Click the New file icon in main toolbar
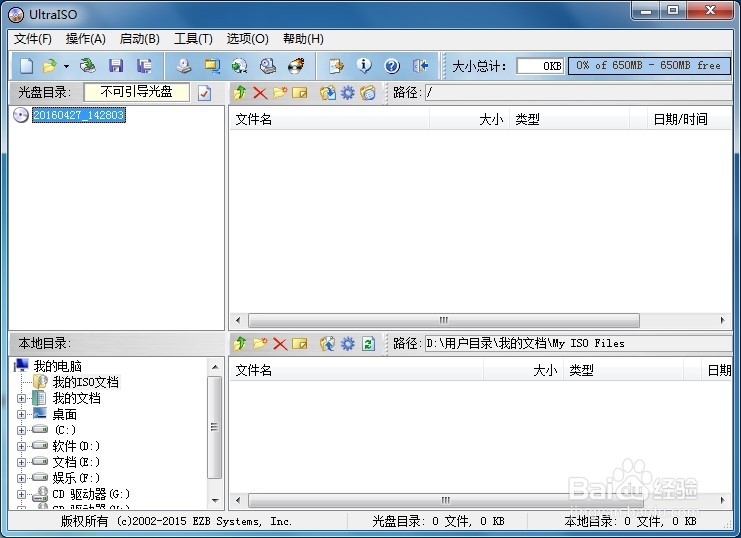This screenshot has height=538, width=741. coord(26,66)
